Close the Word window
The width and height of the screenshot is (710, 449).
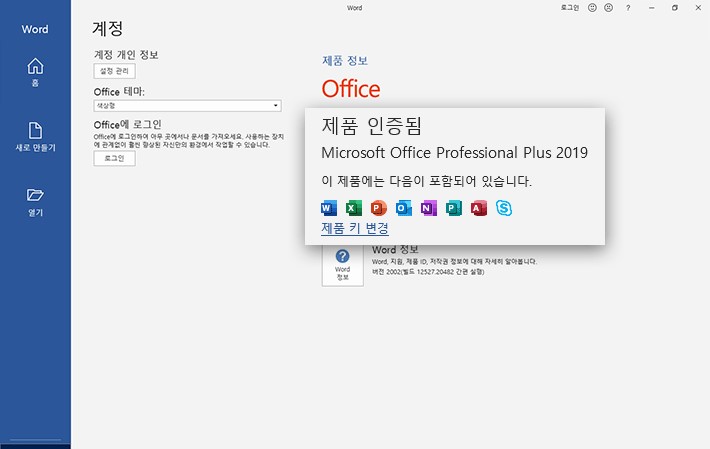698,8
